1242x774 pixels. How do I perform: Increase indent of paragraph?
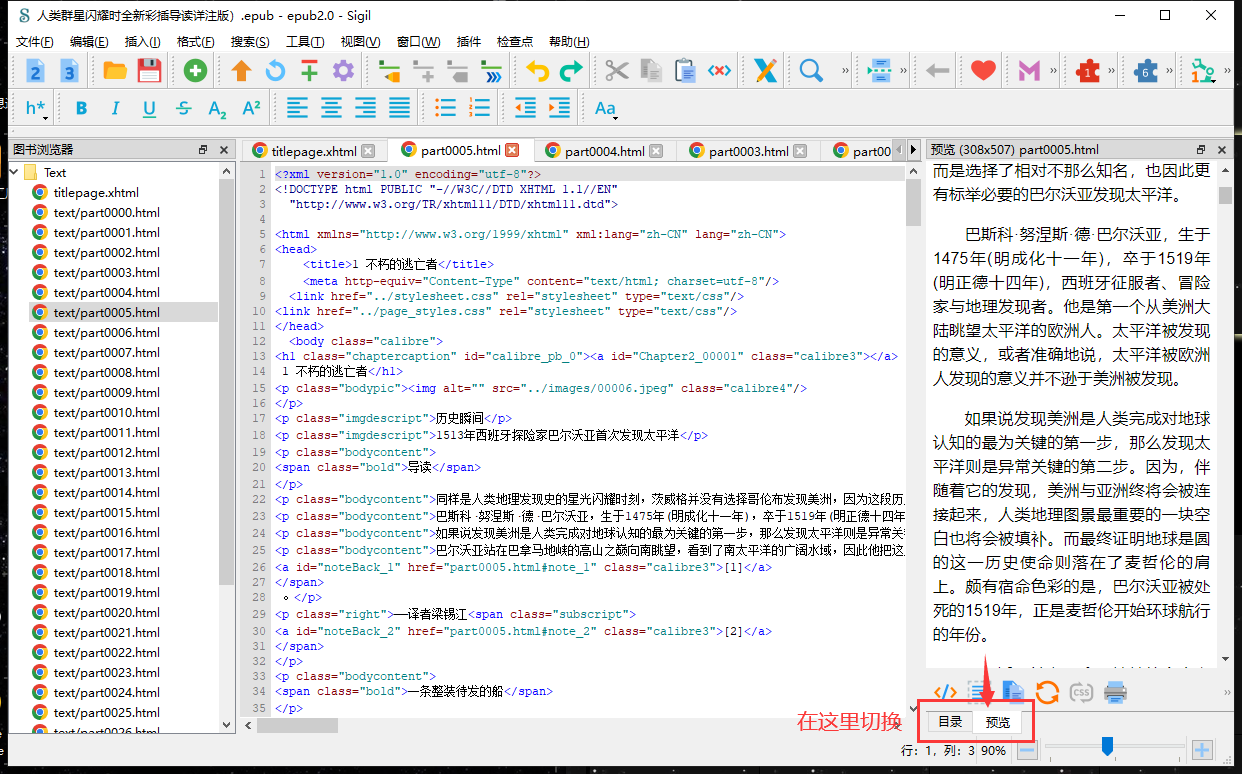coord(560,108)
